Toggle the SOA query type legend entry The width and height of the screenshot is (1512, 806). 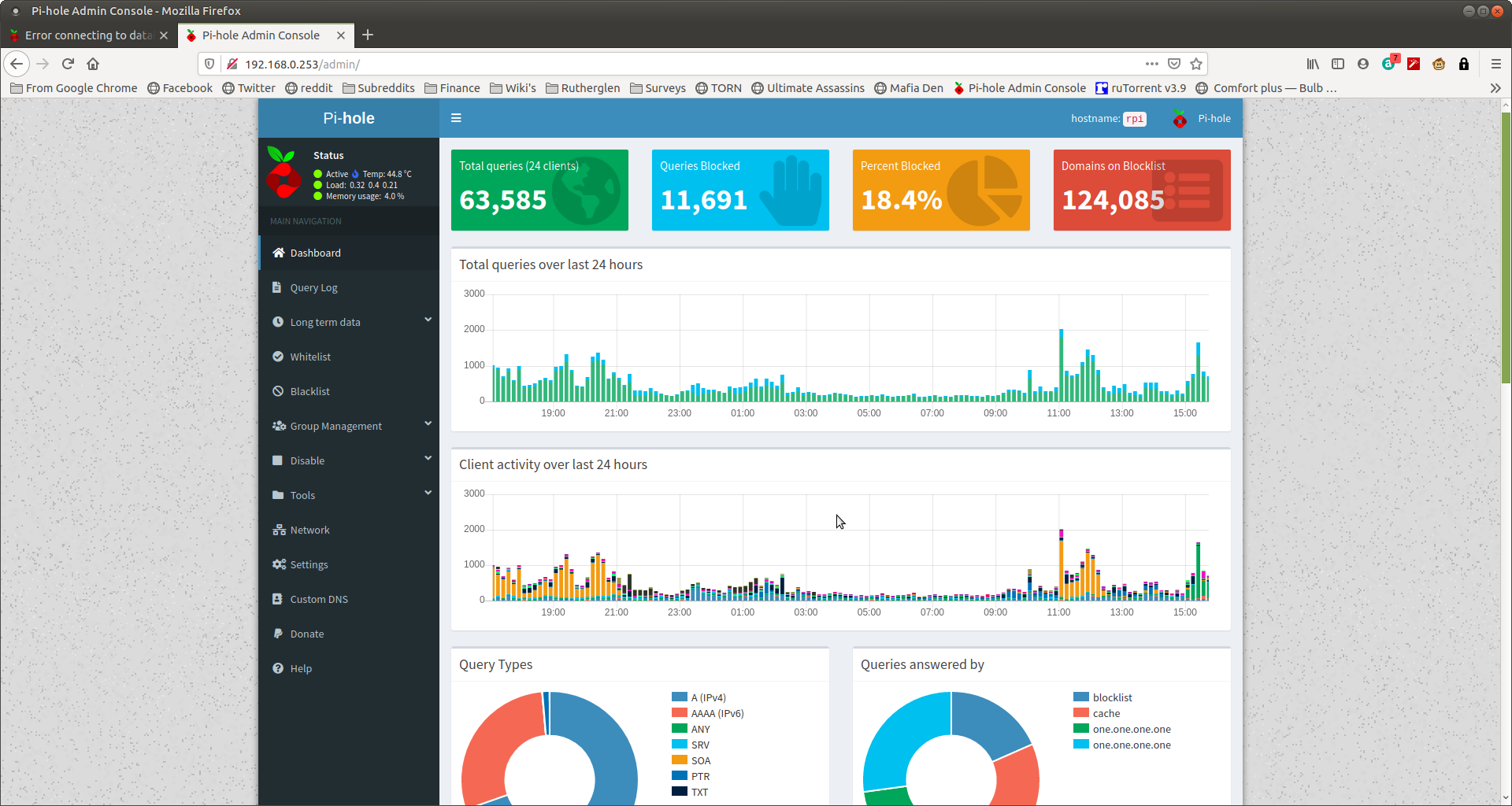tap(691, 760)
